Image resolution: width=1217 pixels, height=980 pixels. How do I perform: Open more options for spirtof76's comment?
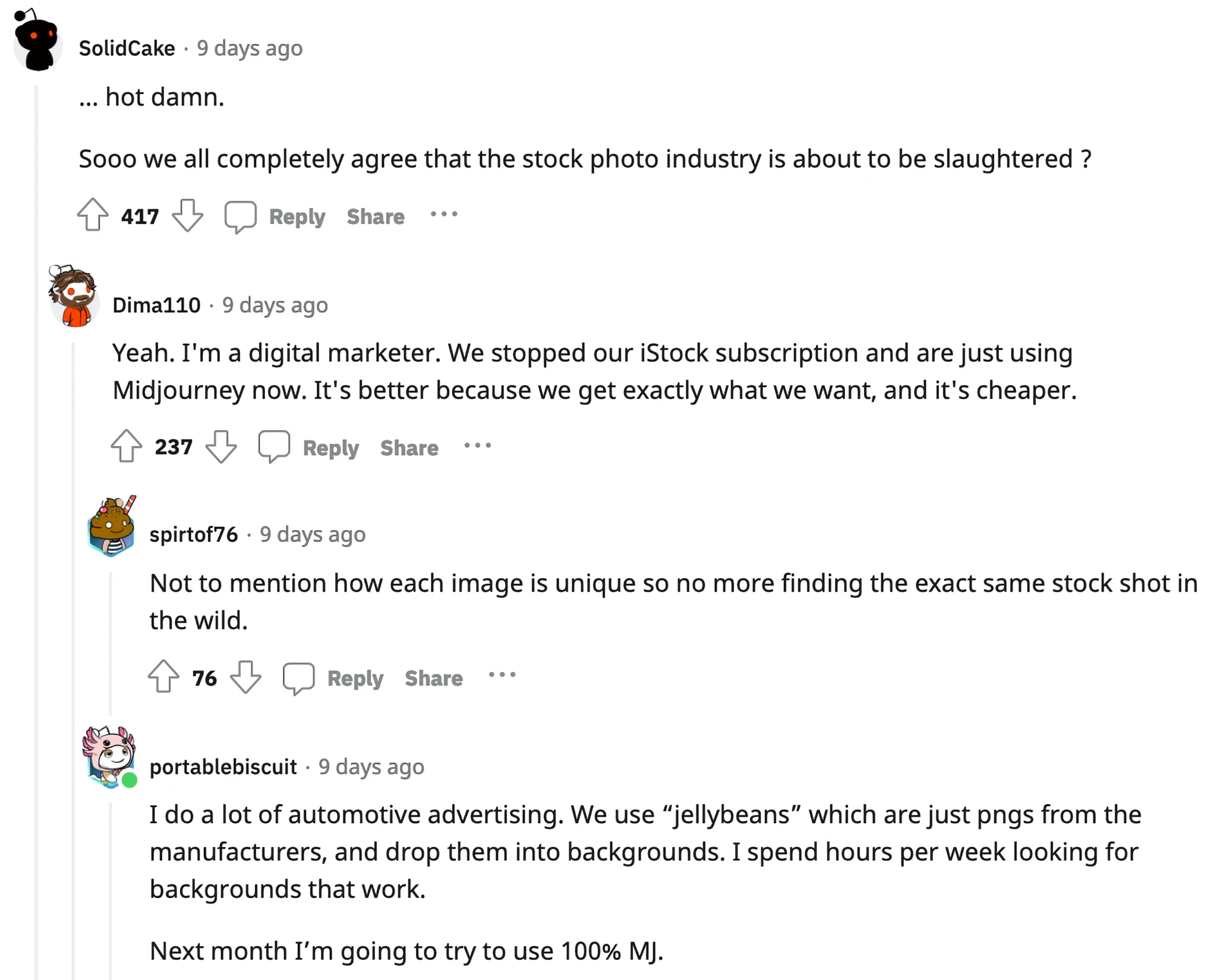pyautogui.click(x=502, y=675)
